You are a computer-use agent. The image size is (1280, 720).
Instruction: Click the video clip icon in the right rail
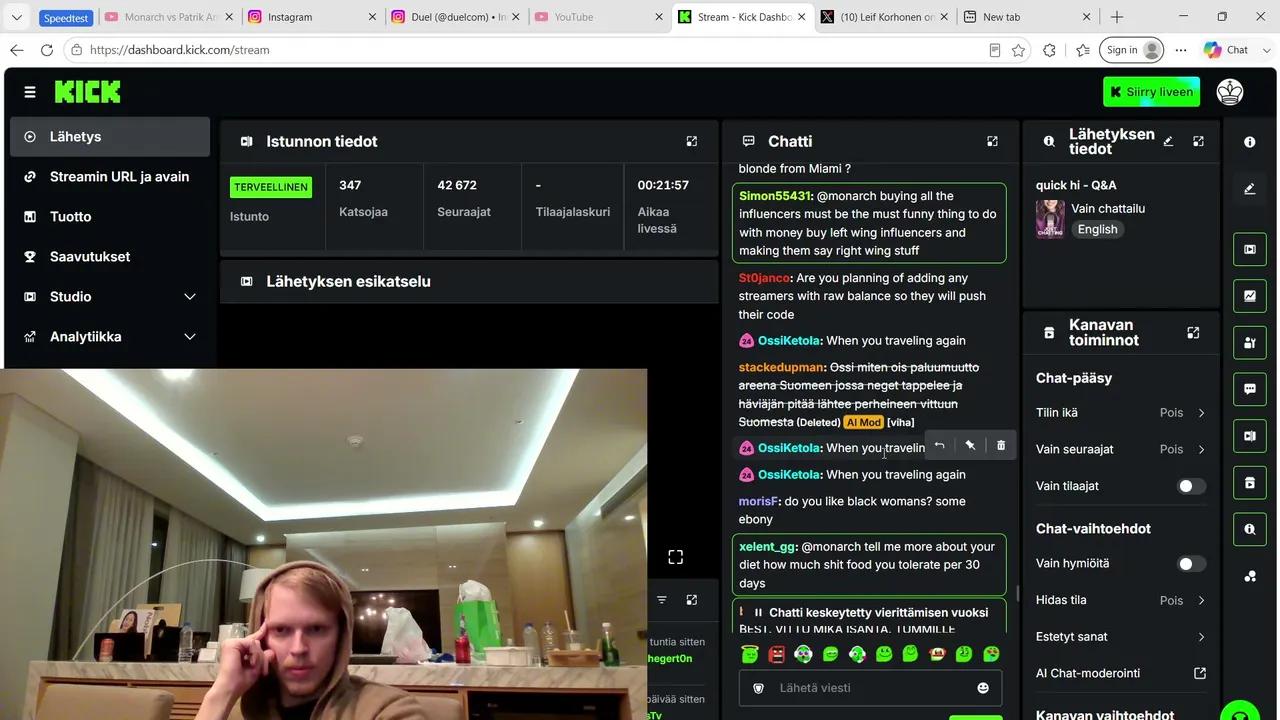point(1250,249)
